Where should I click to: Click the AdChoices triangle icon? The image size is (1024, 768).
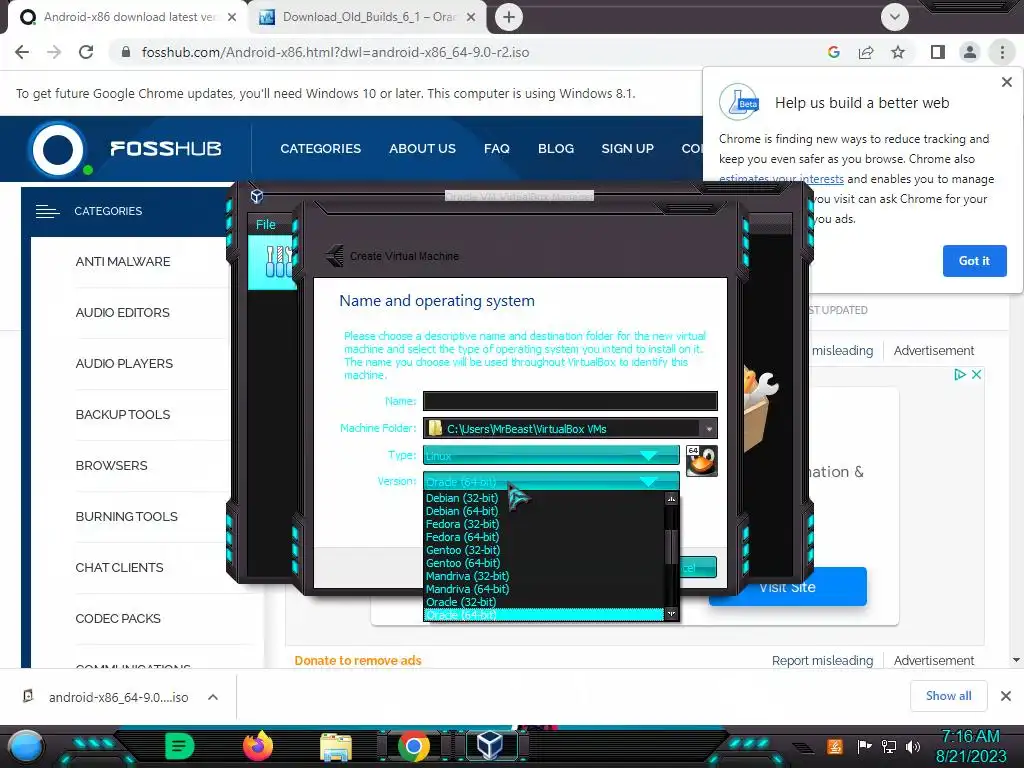[x=959, y=374]
